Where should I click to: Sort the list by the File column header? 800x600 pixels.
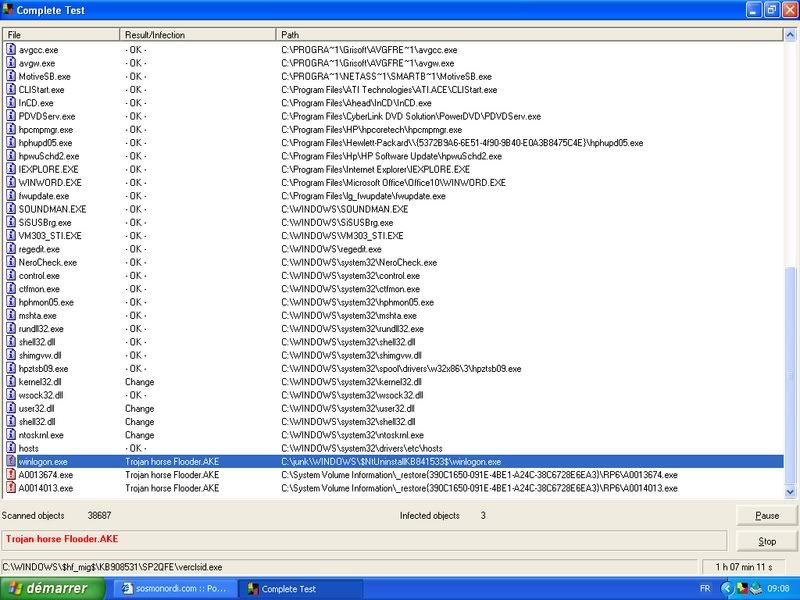tap(61, 34)
